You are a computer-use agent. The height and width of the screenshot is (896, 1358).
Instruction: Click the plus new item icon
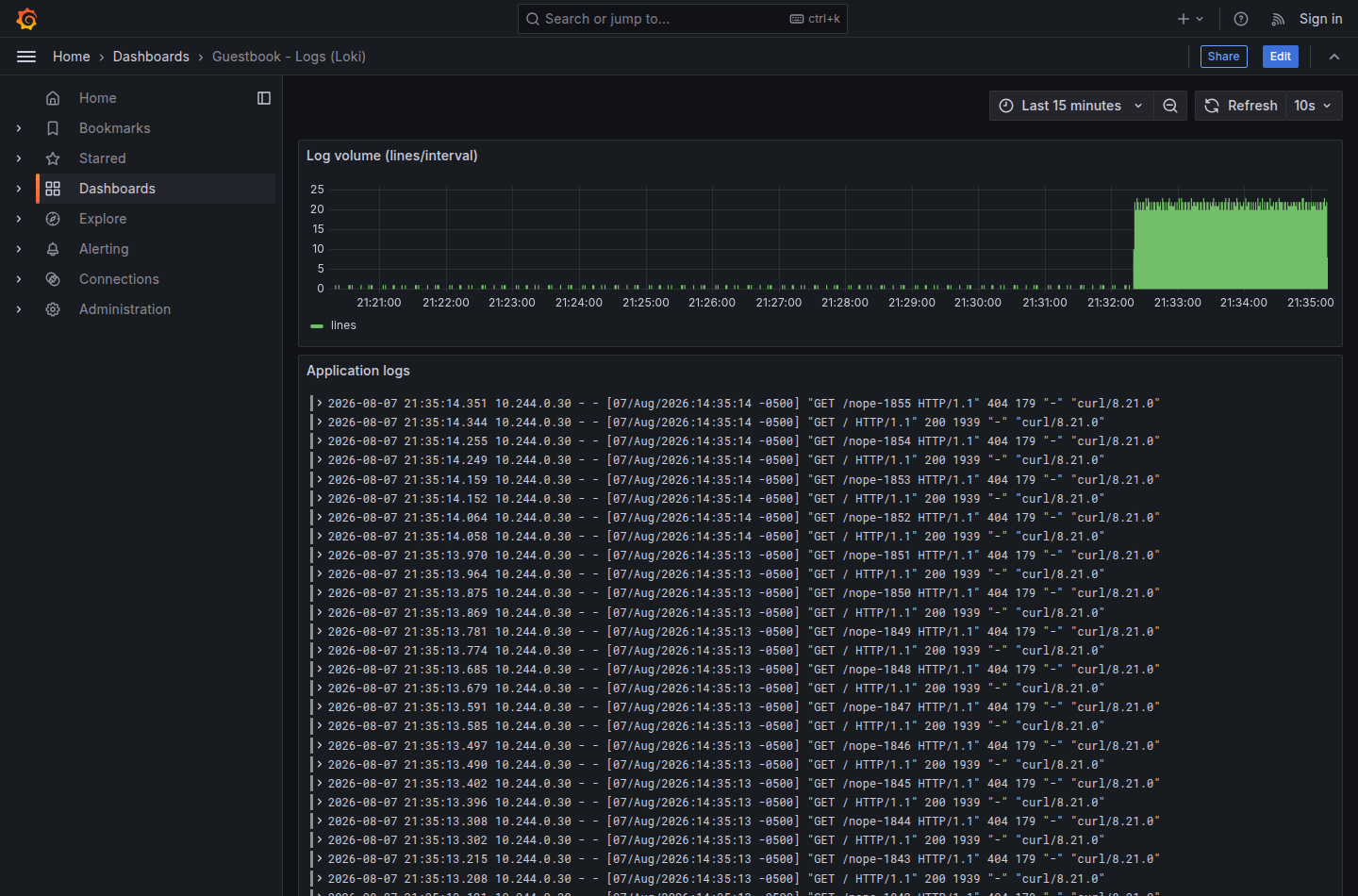click(x=1184, y=19)
